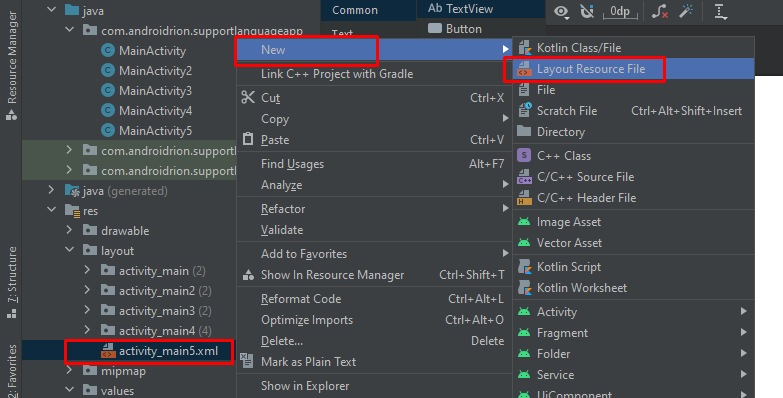This screenshot has height=398, width=783.
Task: Open the Copy submenu
Action: [x=374, y=119]
